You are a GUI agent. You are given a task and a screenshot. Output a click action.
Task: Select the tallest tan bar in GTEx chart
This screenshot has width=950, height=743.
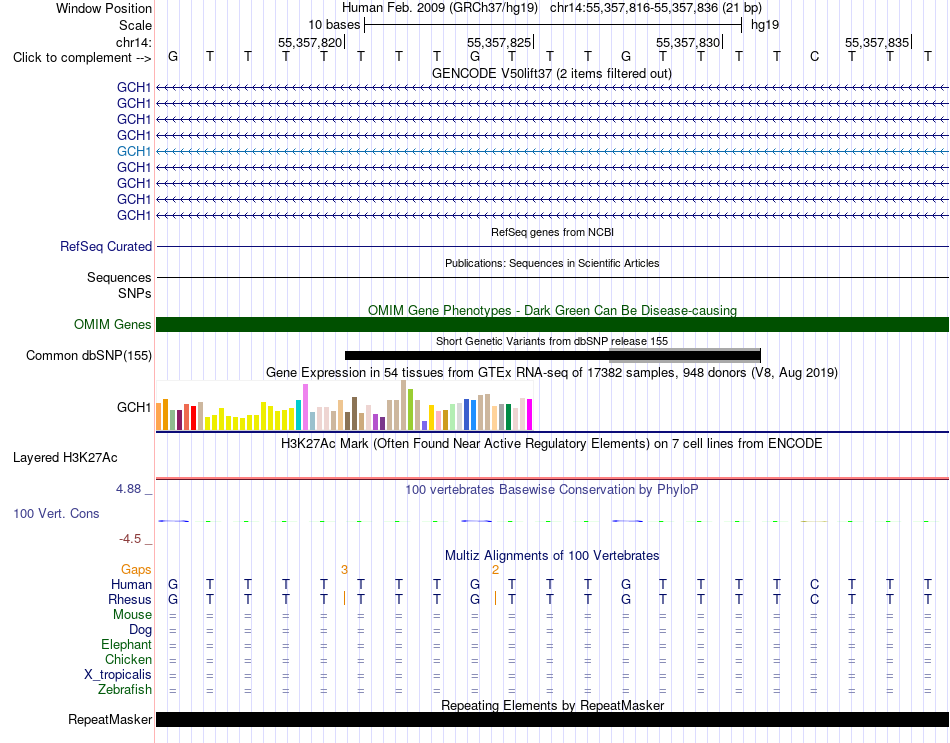tap(404, 405)
